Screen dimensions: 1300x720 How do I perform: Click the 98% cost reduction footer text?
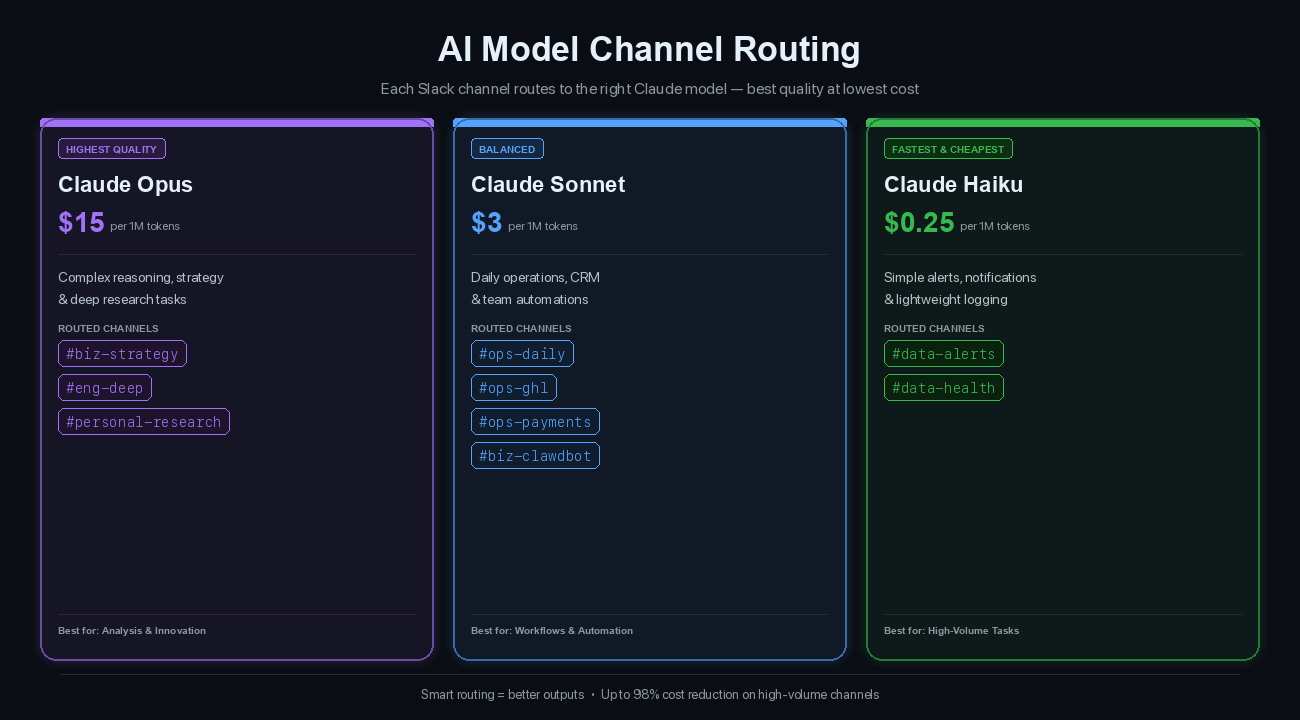(740, 694)
